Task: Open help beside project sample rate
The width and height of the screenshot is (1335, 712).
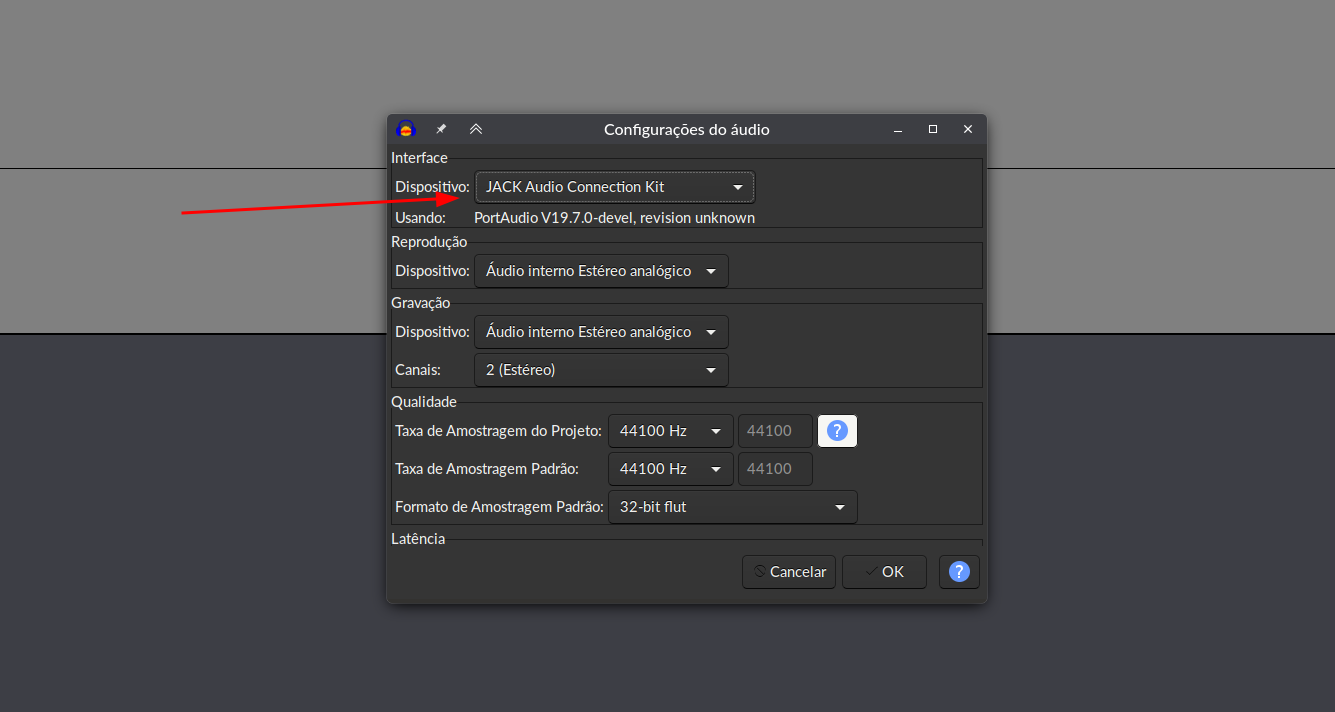Action: point(838,431)
